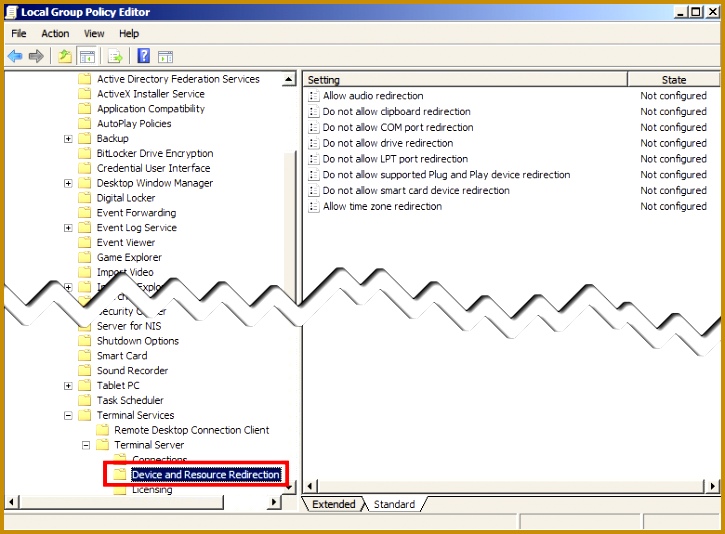Expand the Event Log Service node

[x=68, y=228]
